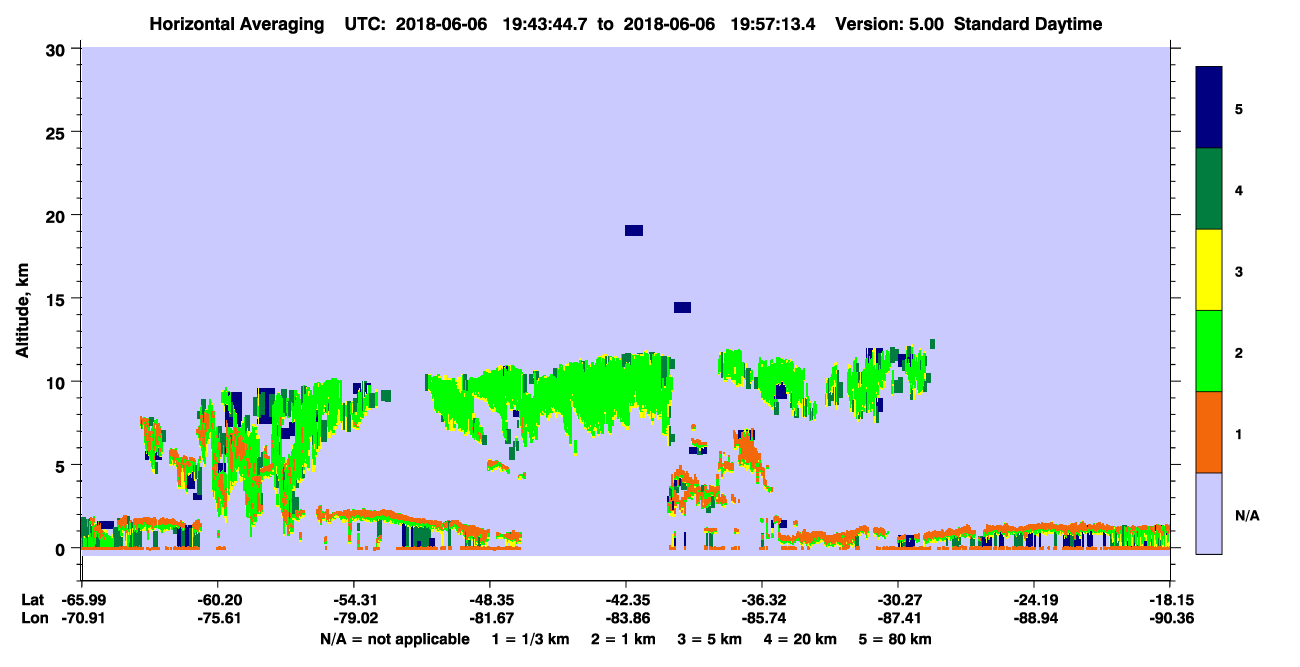Click legend text '5 = 80 km'
The image size is (1300, 667).
tap(896, 639)
